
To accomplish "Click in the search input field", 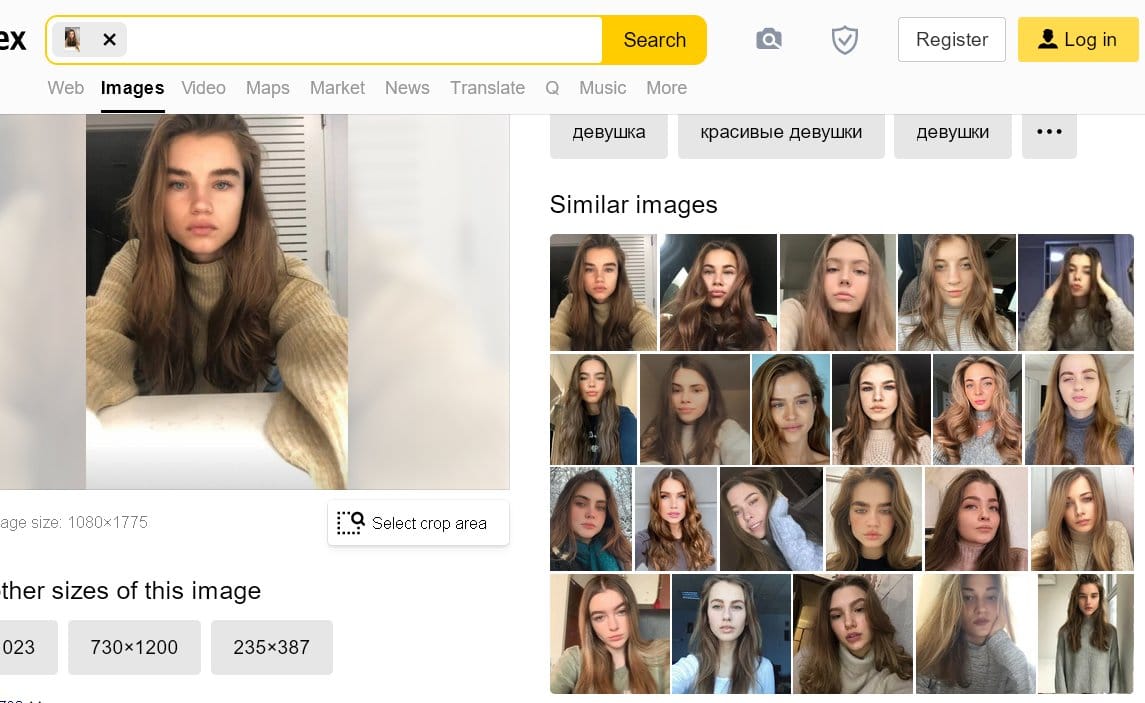I will [365, 39].
